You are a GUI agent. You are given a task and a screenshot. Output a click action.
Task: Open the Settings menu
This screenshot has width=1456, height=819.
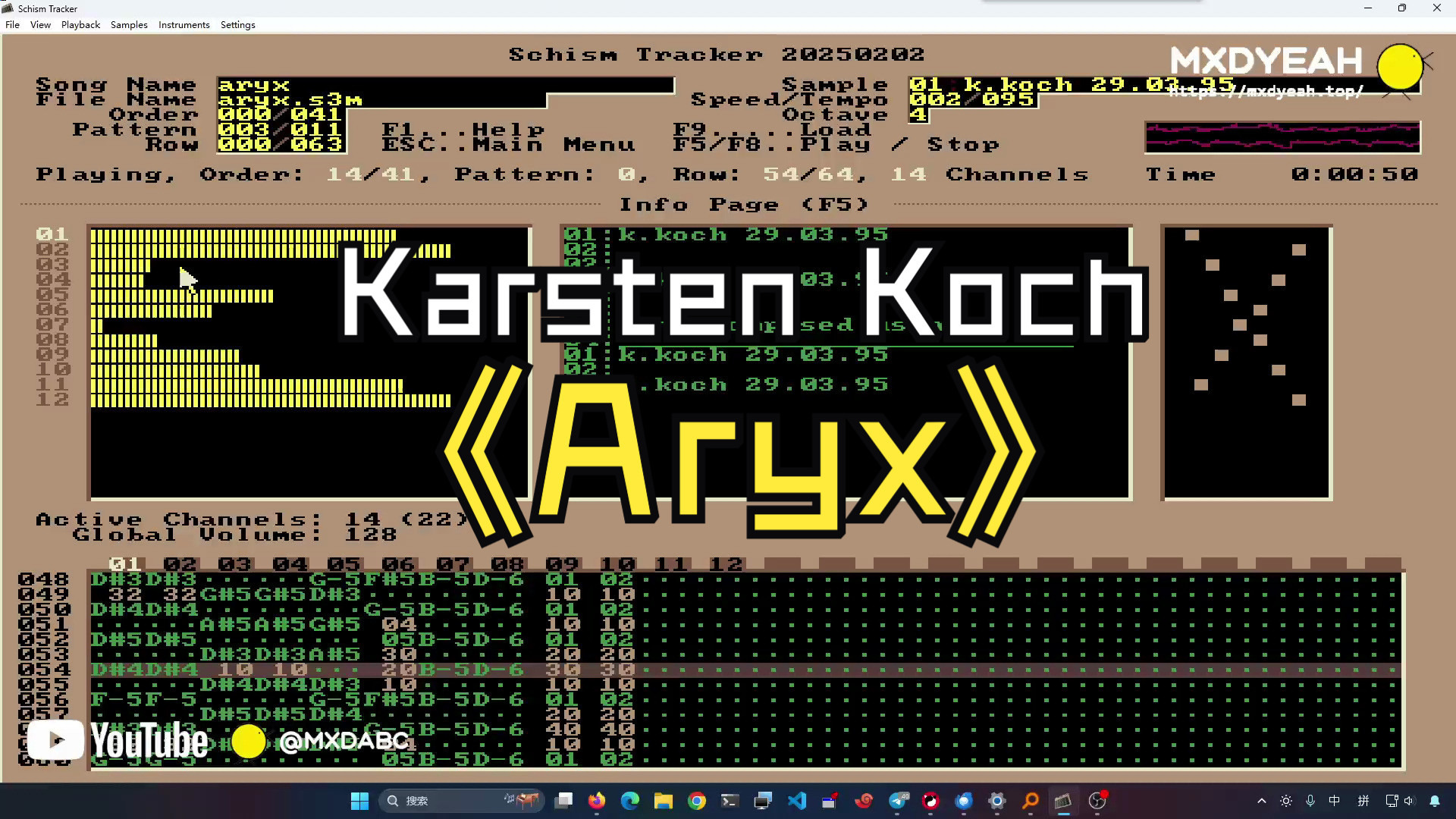coord(237,25)
